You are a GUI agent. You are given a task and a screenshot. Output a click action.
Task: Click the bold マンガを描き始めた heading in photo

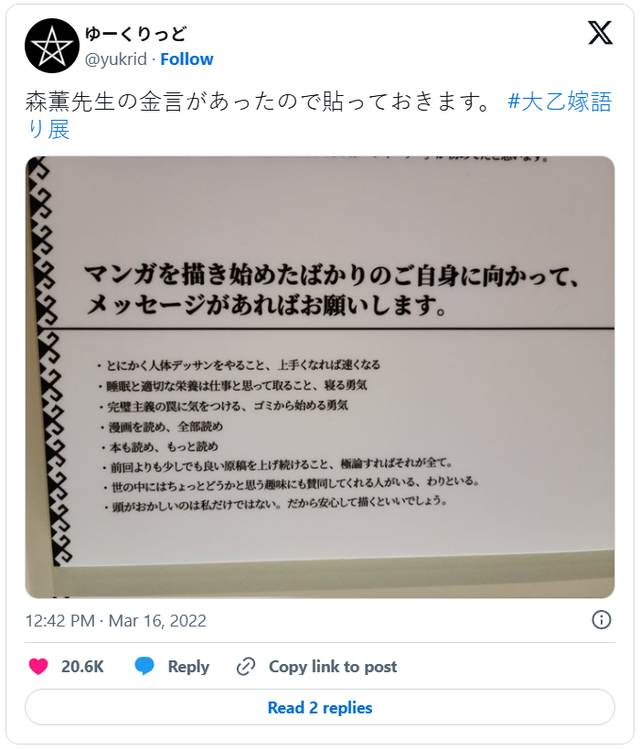332,290
